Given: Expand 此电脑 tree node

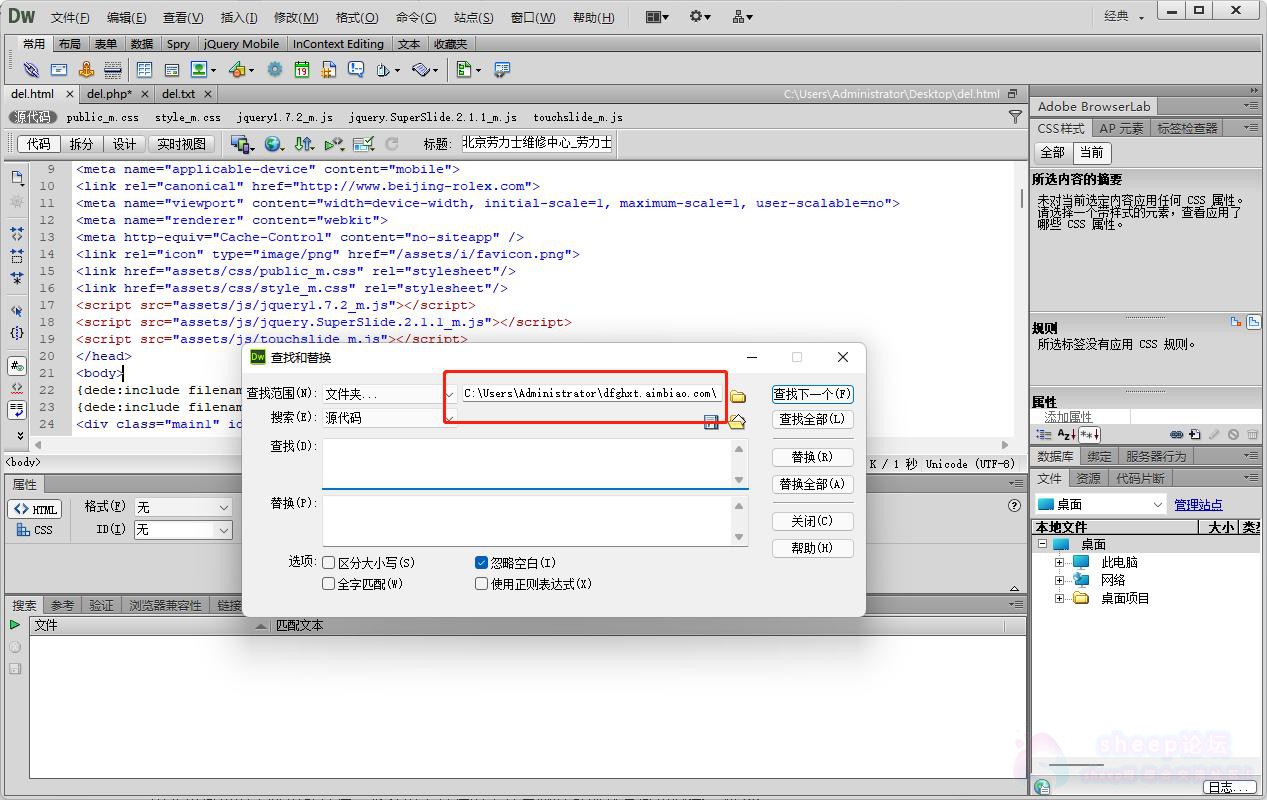Looking at the screenshot, I should [x=1060, y=563].
